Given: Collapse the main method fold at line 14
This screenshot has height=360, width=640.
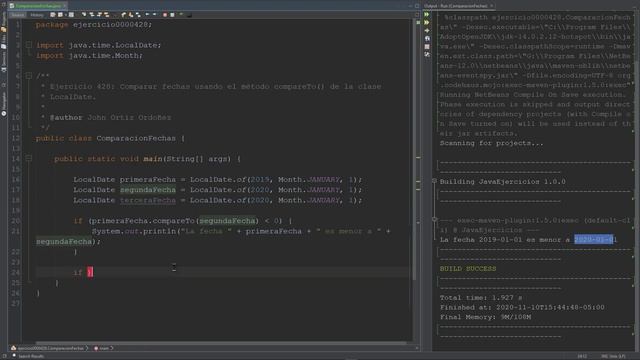Looking at the screenshot, I should pyautogui.click(x=29, y=158).
